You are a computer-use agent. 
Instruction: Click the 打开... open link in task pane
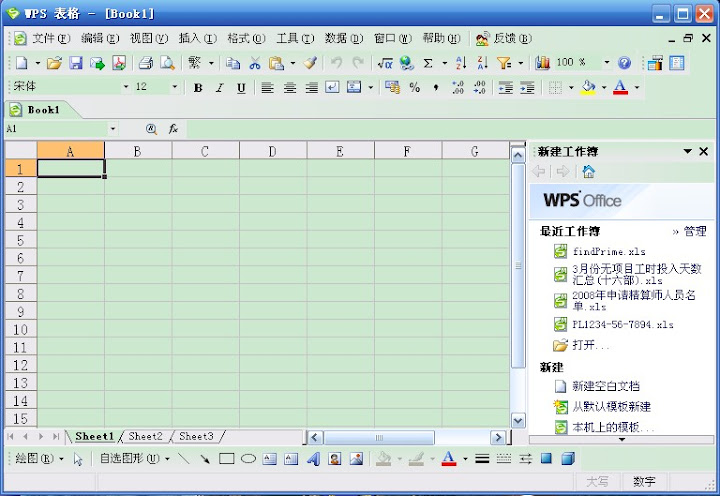591,345
